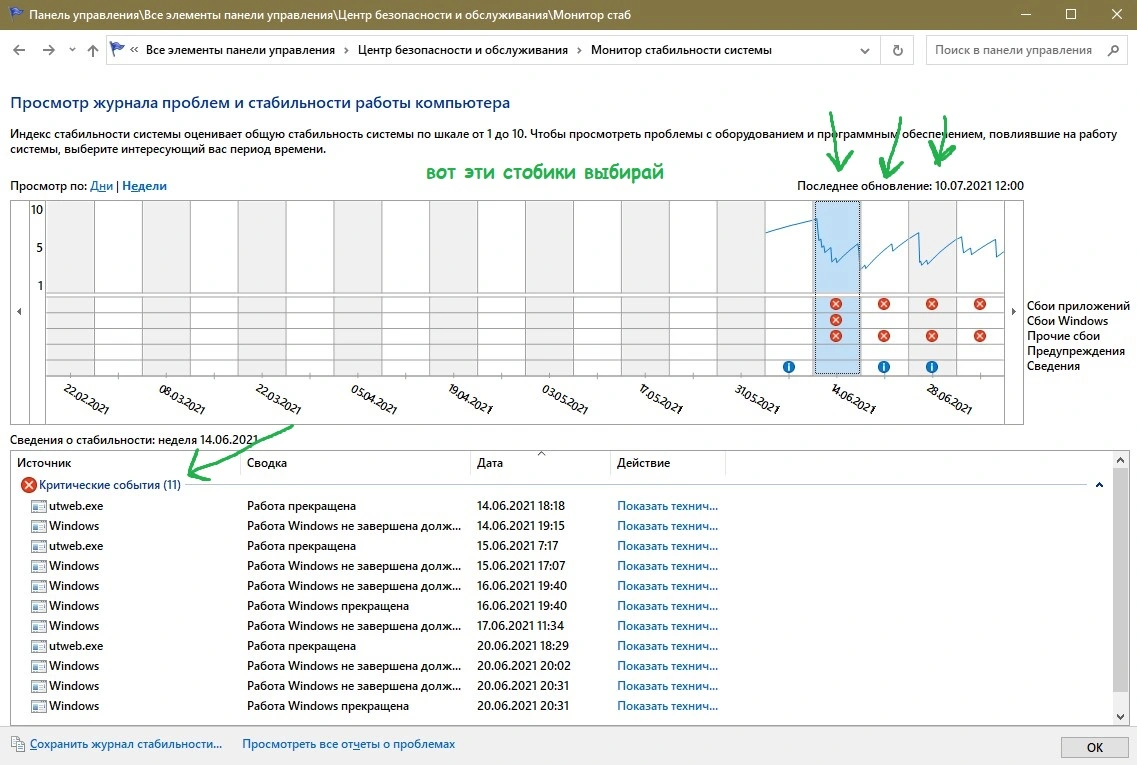This screenshot has width=1137, height=765.
Task: Go up one level in Control Panel
Action: 93,50
